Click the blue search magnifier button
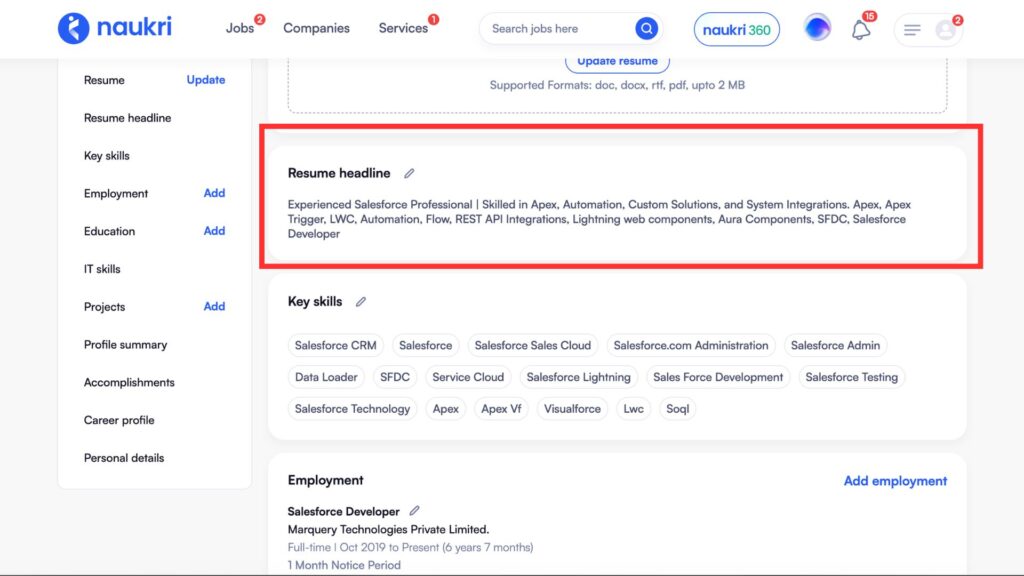Screen dimensions: 1024x576 pyautogui.click(x=647, y=29)
